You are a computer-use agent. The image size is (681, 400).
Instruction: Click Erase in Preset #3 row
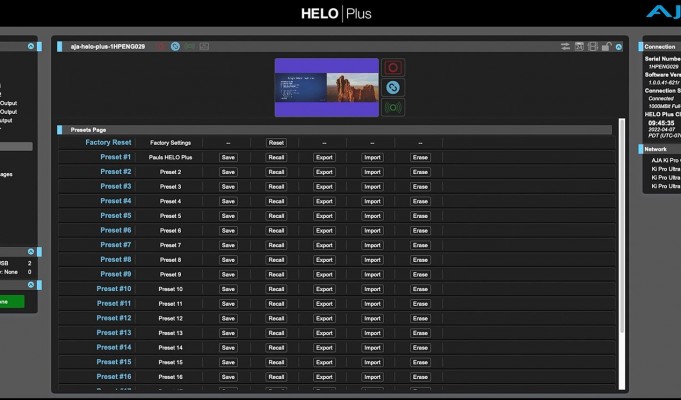pos(420,187)
